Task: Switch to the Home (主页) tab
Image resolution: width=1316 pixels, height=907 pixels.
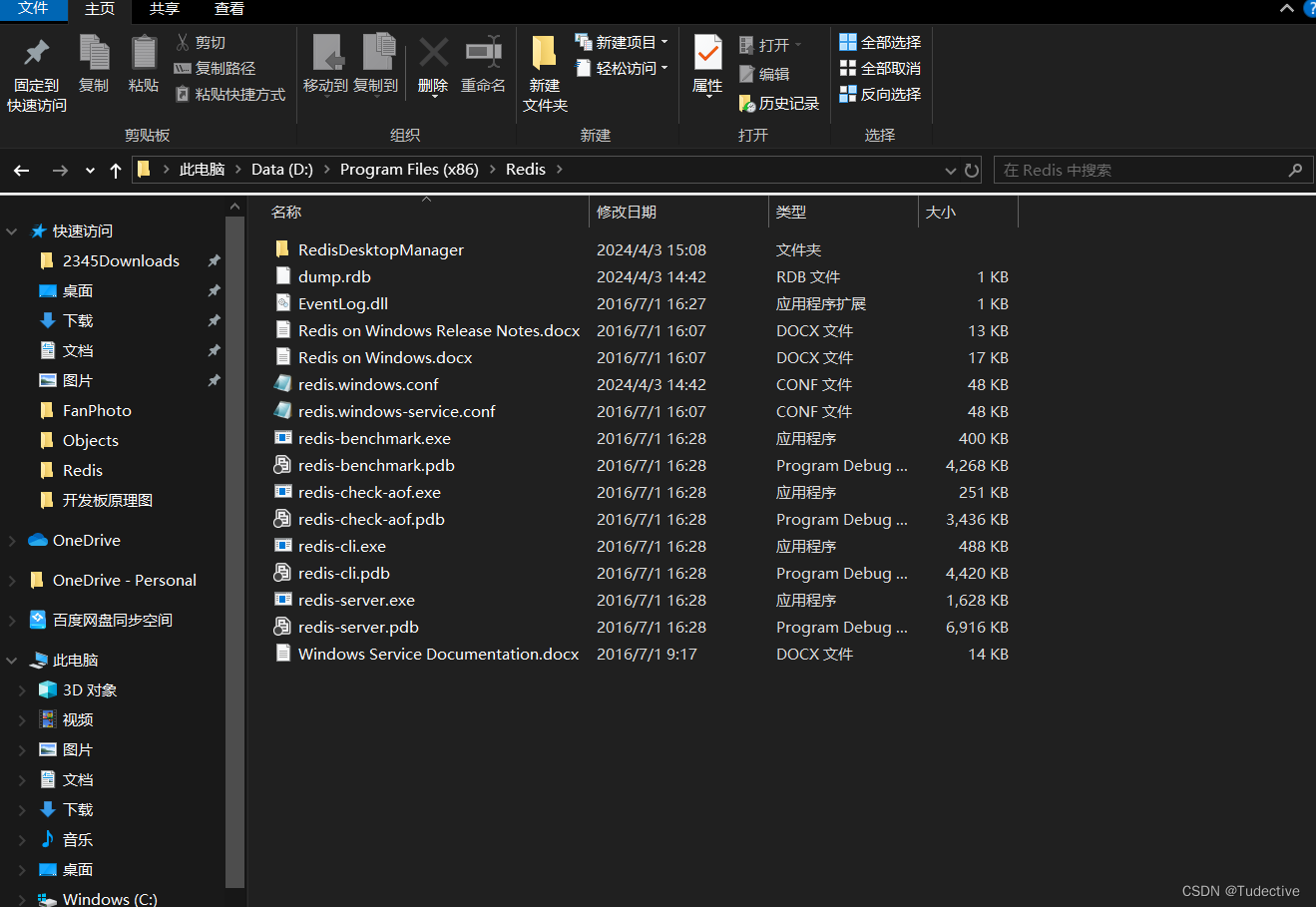Action: pyautogui.click(x=100, y=9)
